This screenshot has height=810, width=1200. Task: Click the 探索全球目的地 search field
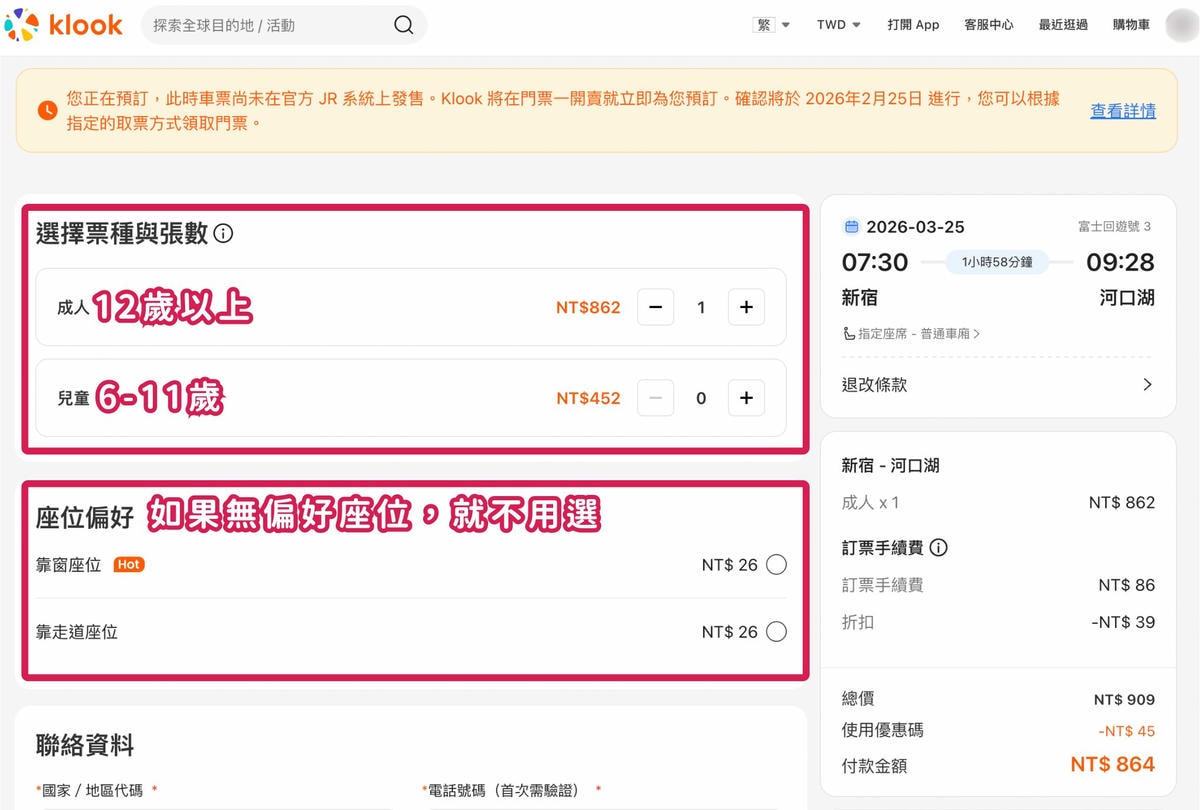267,25
